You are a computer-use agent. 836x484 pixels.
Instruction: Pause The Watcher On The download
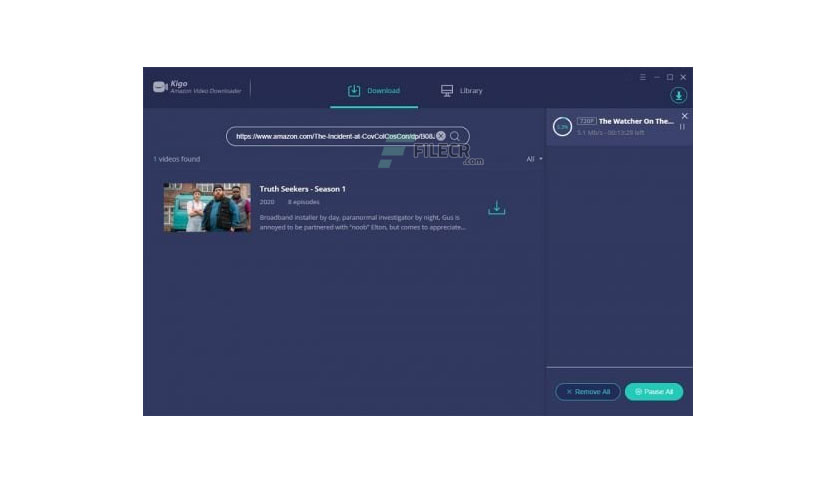(682, 127)
